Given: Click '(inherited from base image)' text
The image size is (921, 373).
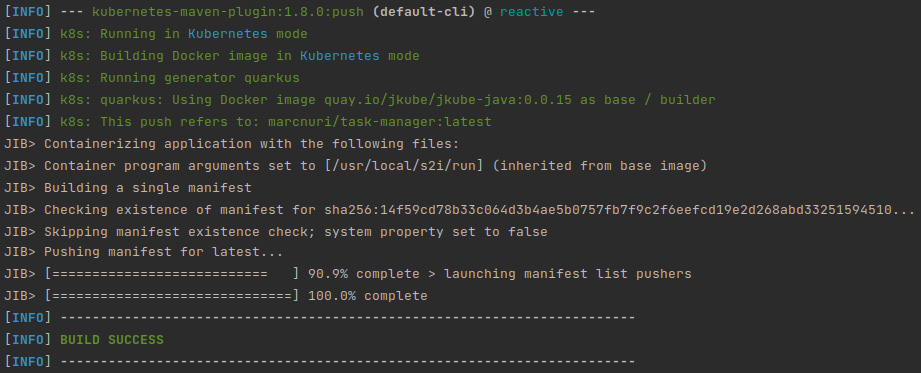Looking at the screenshot, I should (599, 166).
